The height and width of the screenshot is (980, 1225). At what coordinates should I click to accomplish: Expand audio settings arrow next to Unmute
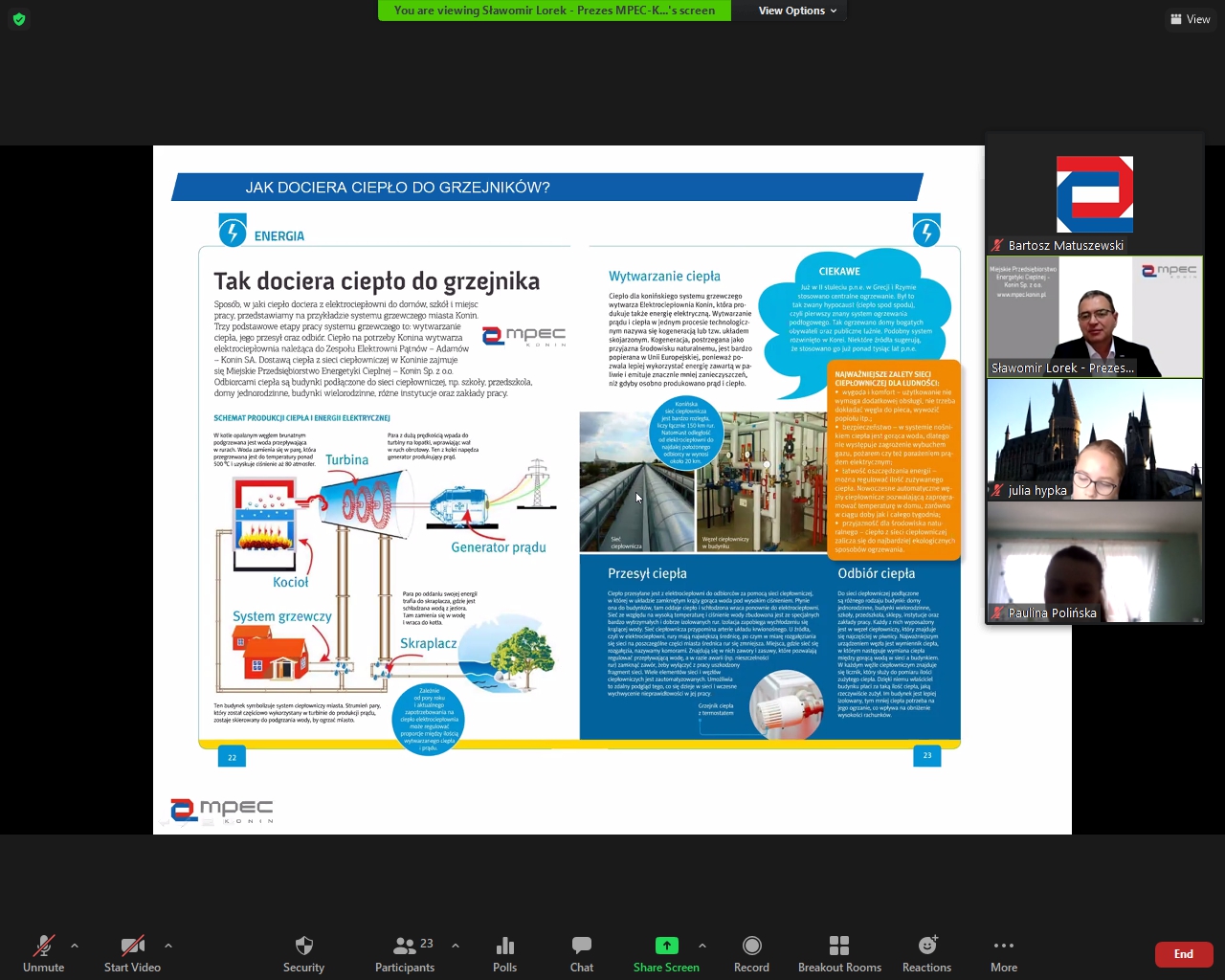pos(75,946)
